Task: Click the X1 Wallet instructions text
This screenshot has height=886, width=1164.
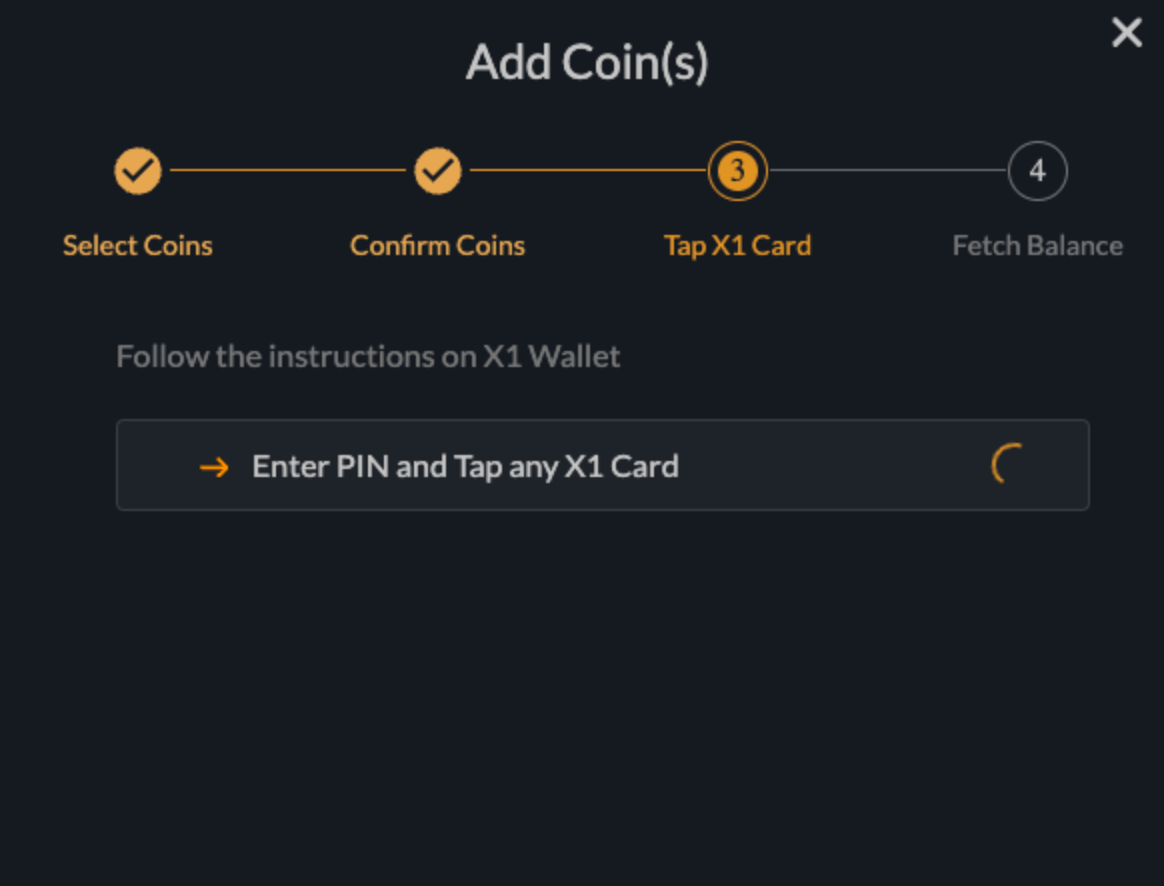Action: coord(369,356)
